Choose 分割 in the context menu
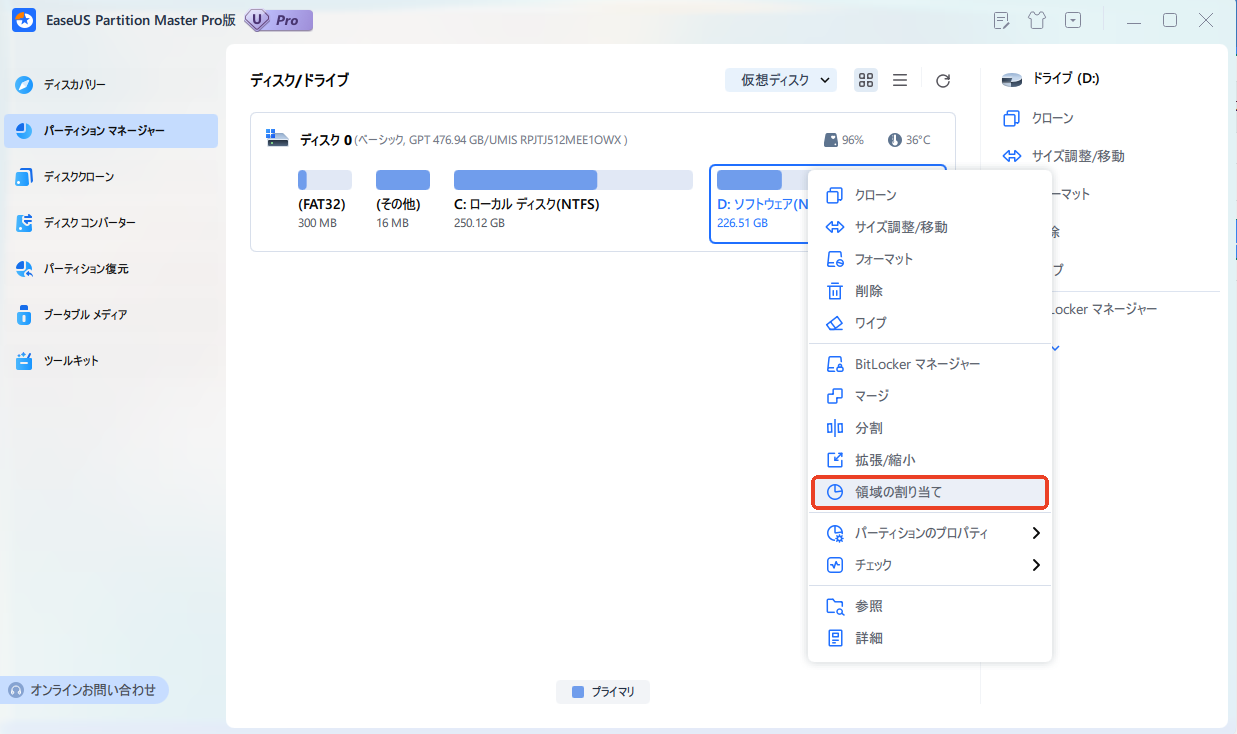This screenshot has width=1237, height=734. [868, 428]
